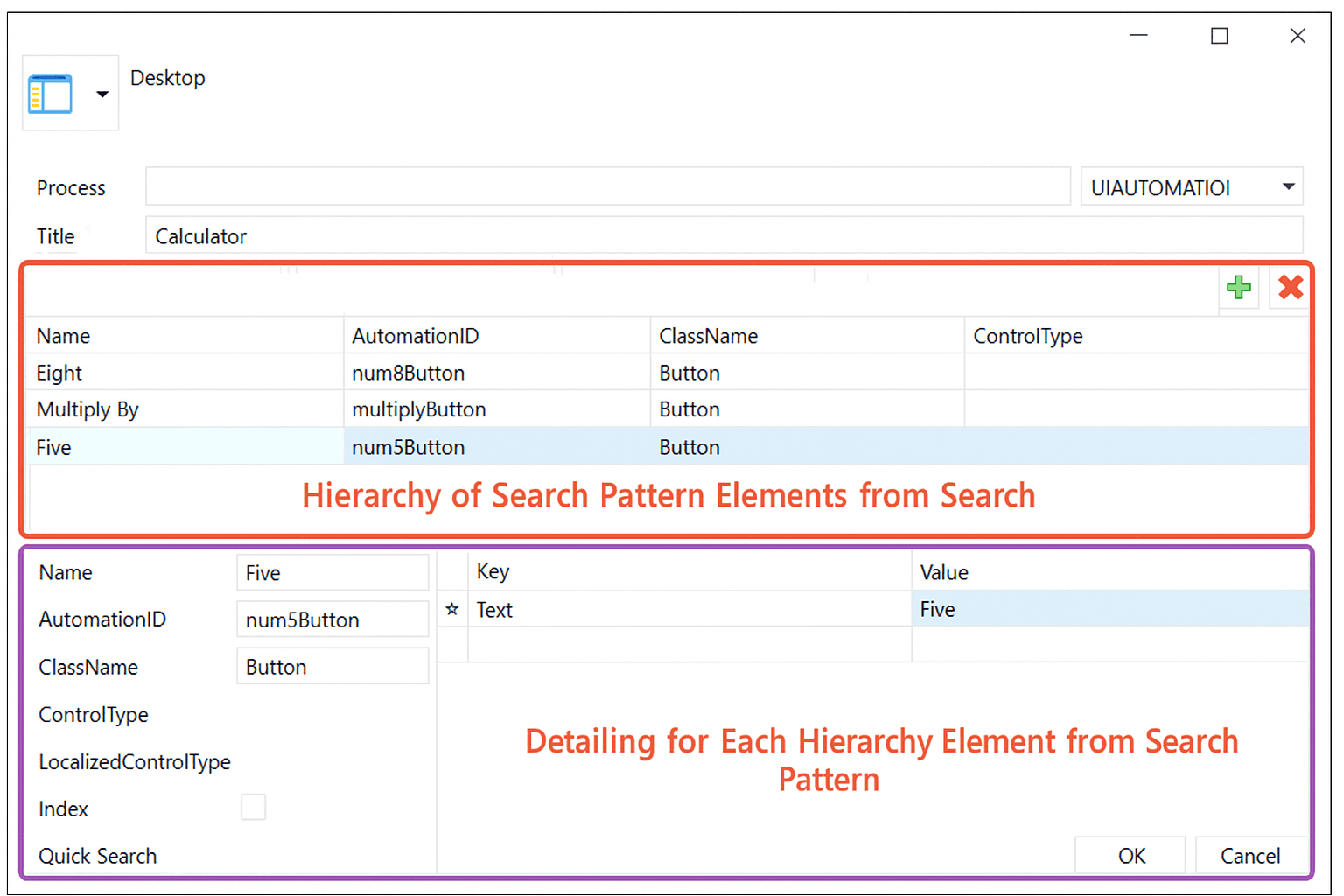Click the Title field containing Calculator

(x=723, y=236)
